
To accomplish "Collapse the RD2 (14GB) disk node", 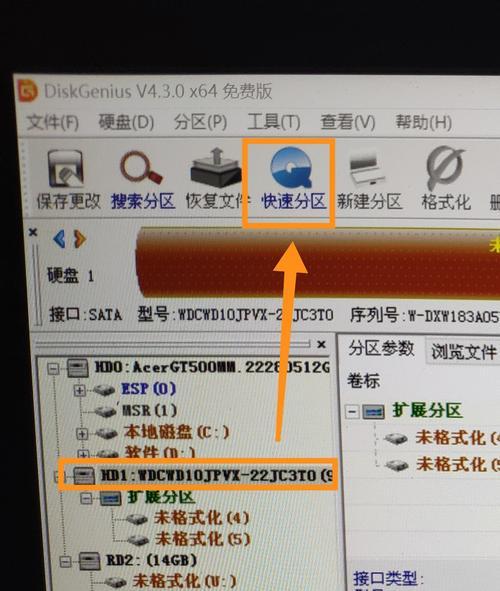I will click(x=65, y=562).
